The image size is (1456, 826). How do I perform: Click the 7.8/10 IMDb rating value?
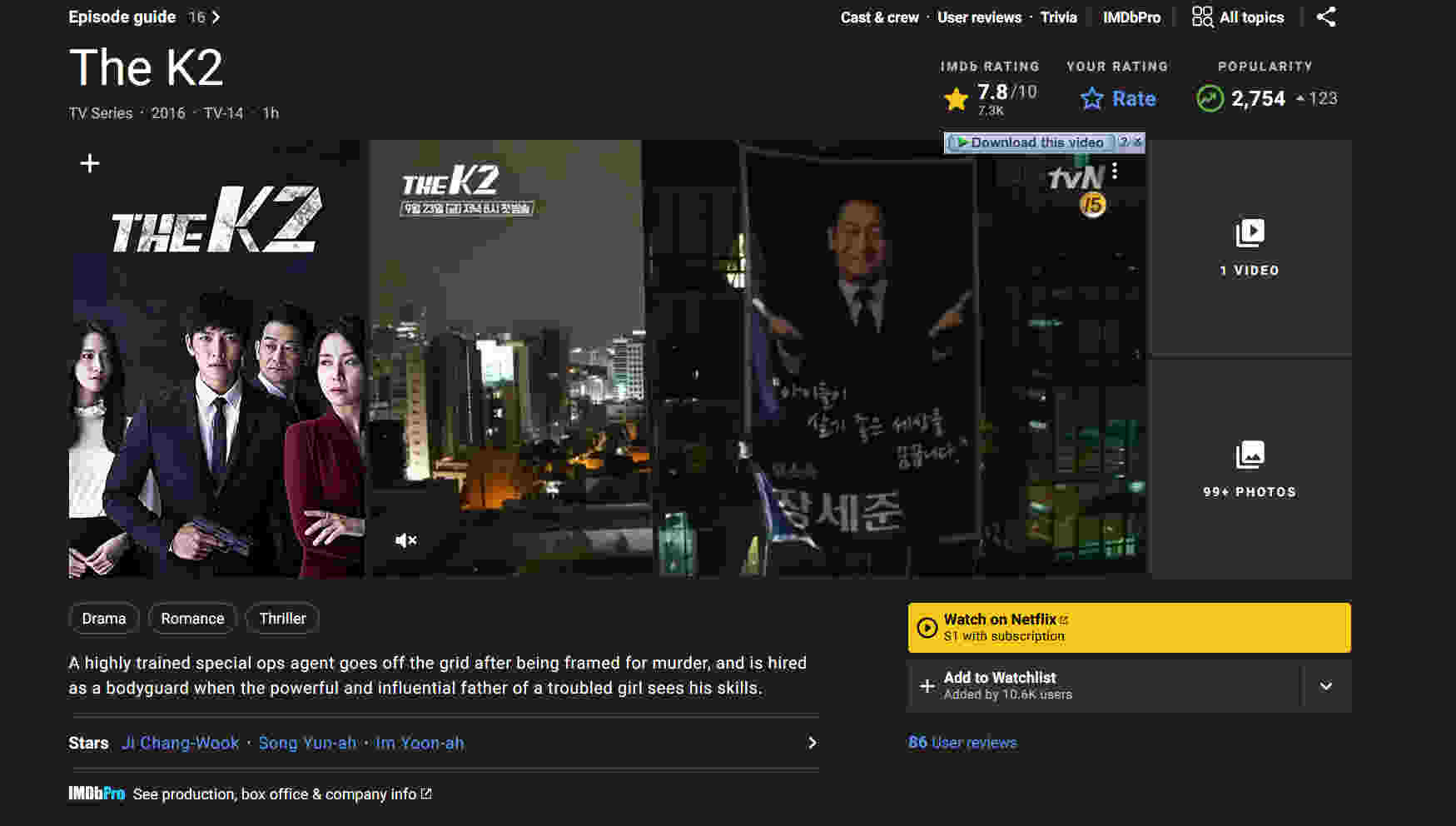coord(1006,92)
